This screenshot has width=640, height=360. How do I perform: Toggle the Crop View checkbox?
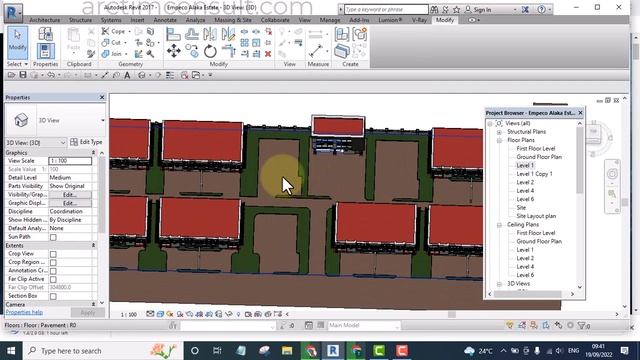point(53,254)
